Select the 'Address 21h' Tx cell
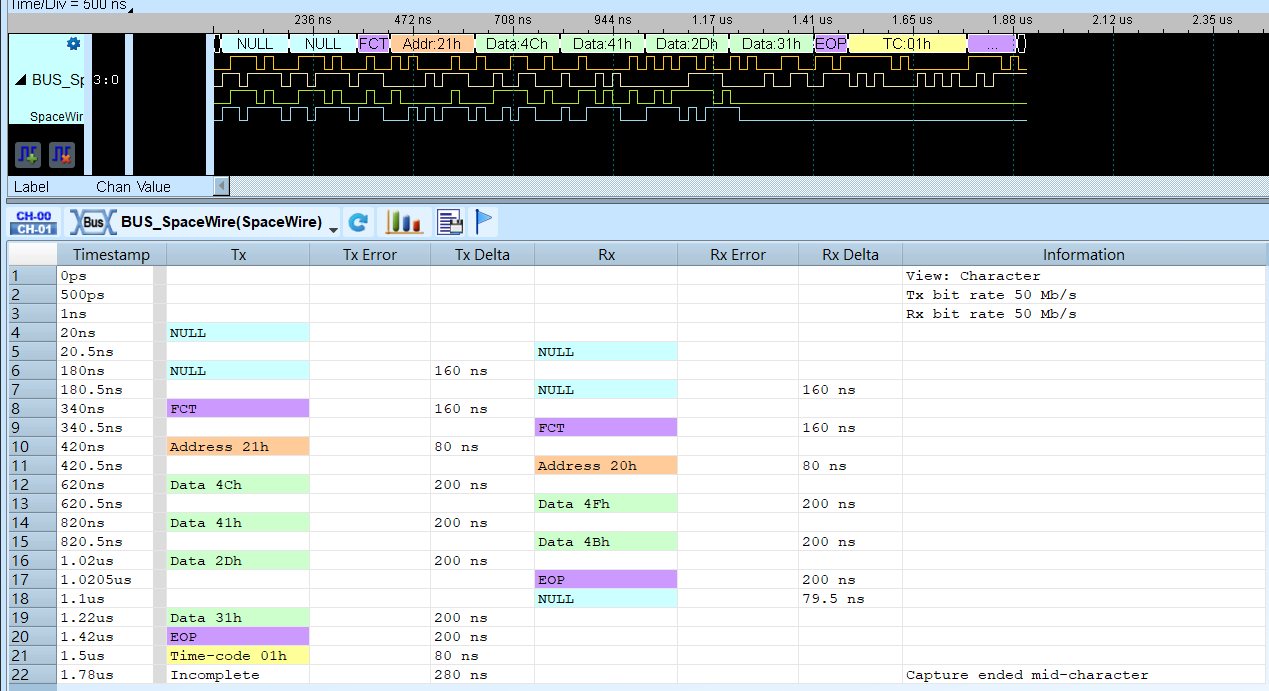The image size is (1269, 691). pyautogui.click(x=238, y=447)
